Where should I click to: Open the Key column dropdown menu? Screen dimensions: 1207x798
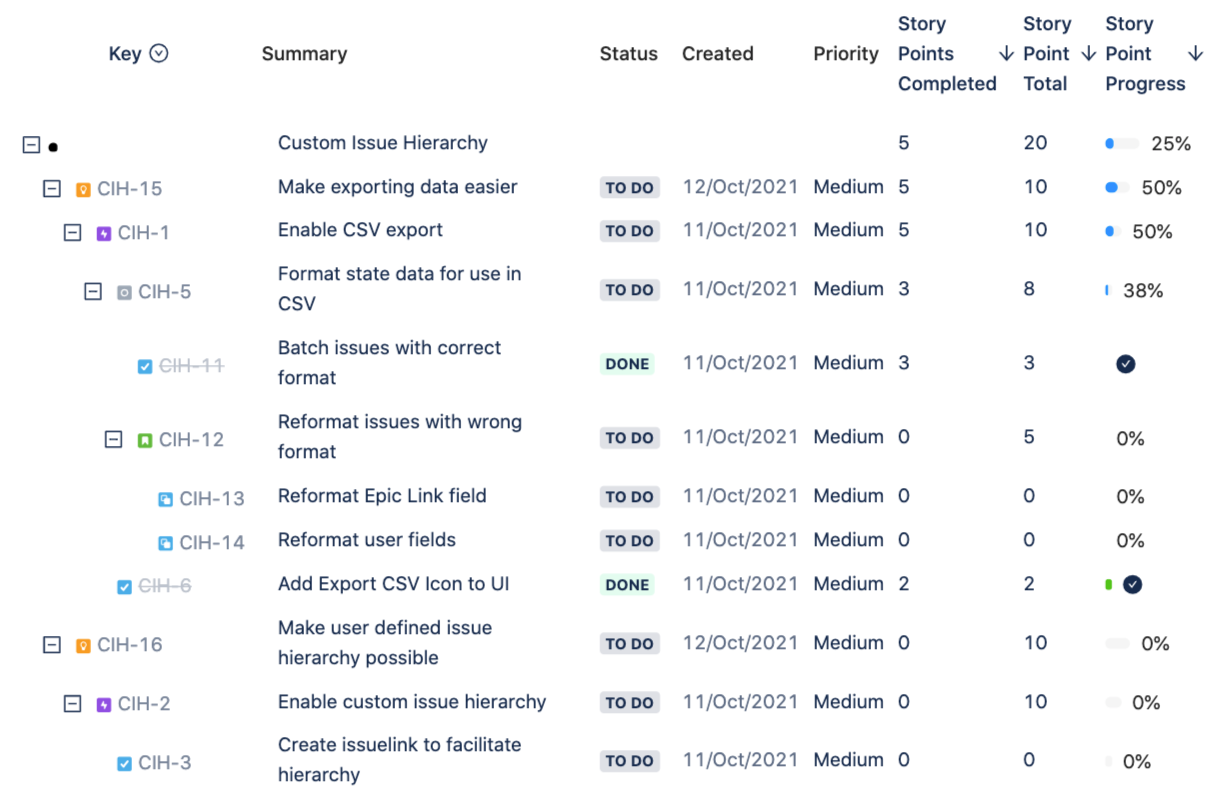(x=159, y=54)
